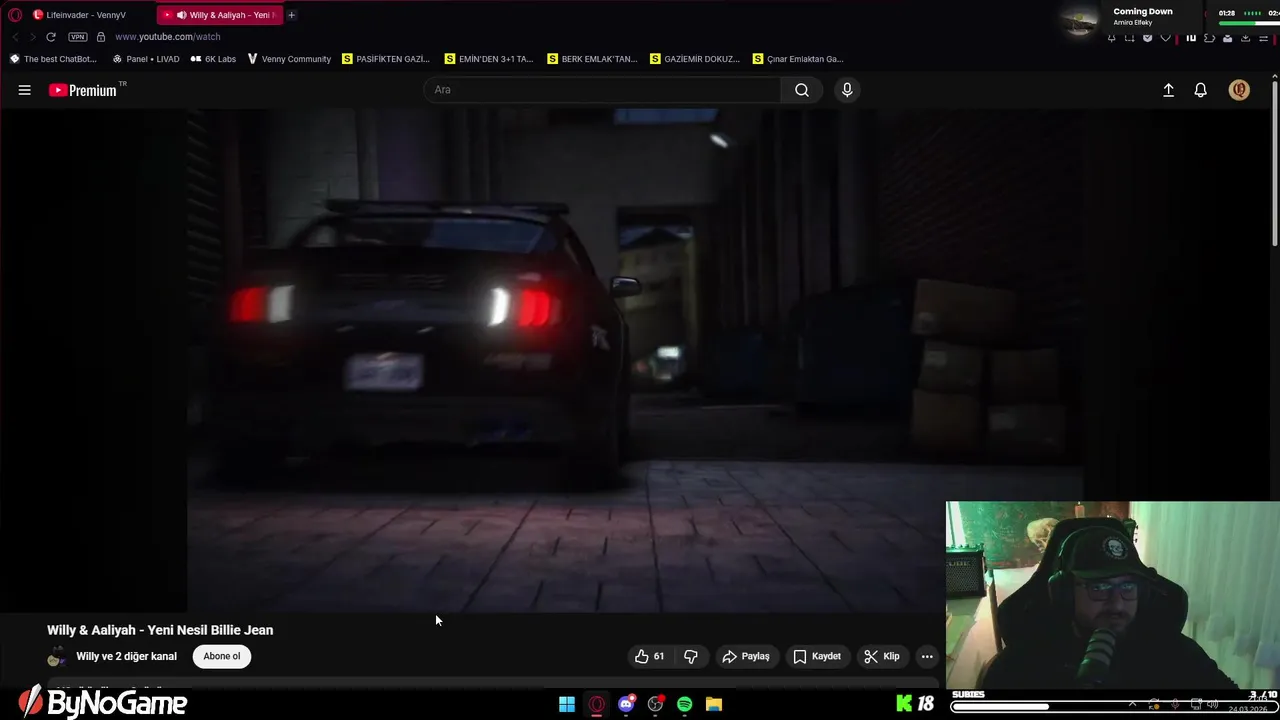The height and width of the screenshot is (720, 1280).
Task: Click the Opera GX taskbar icon
Action: click(x=597, y=704)
